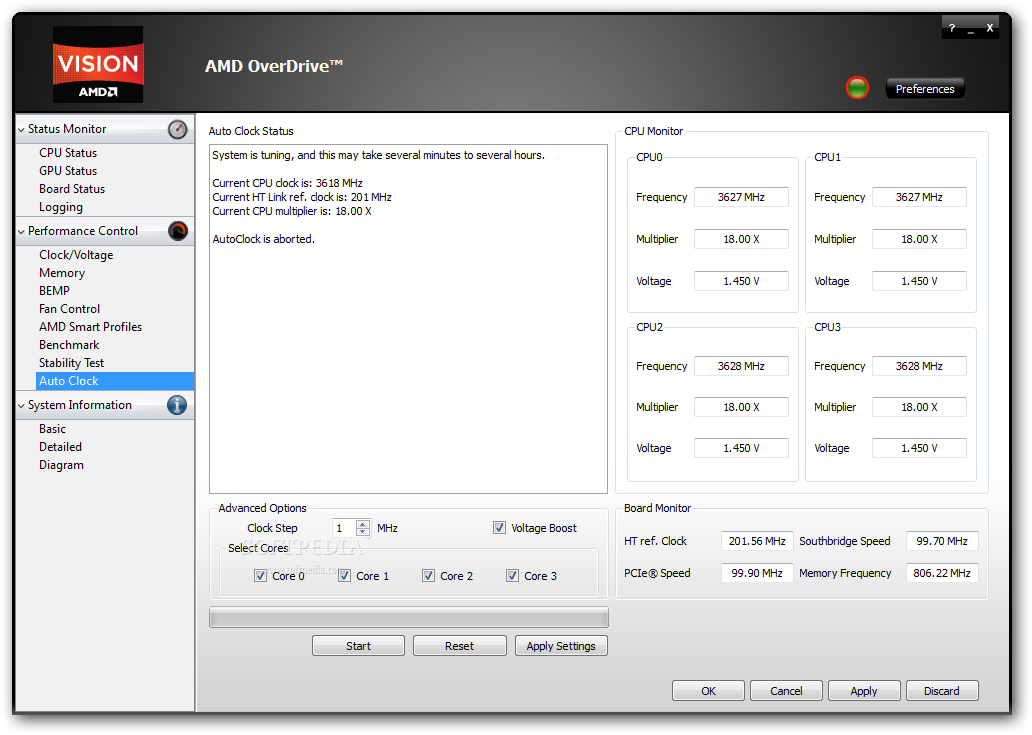Open Basic system information

pyautogui.click(x=52, y=429)
